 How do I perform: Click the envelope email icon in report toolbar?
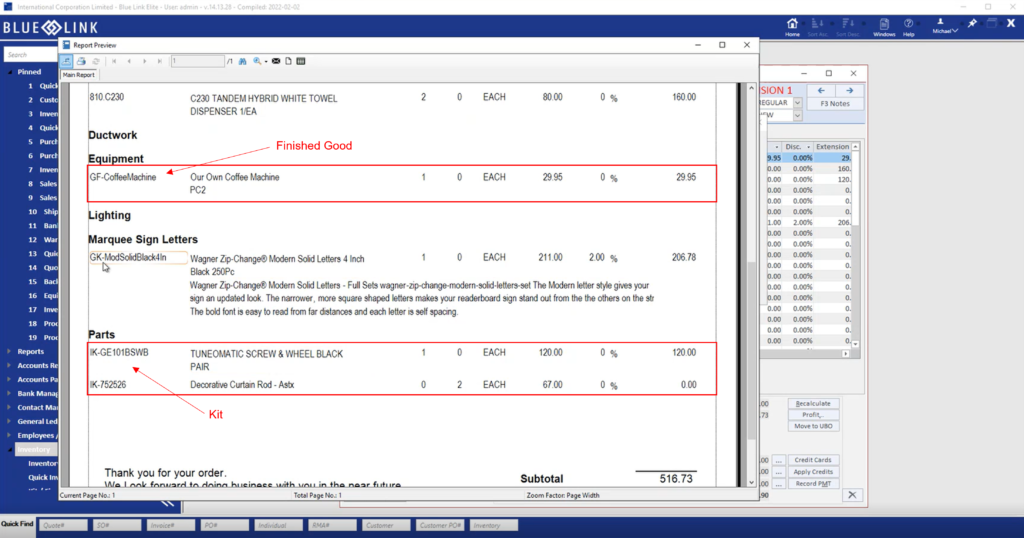pos(276,61)
